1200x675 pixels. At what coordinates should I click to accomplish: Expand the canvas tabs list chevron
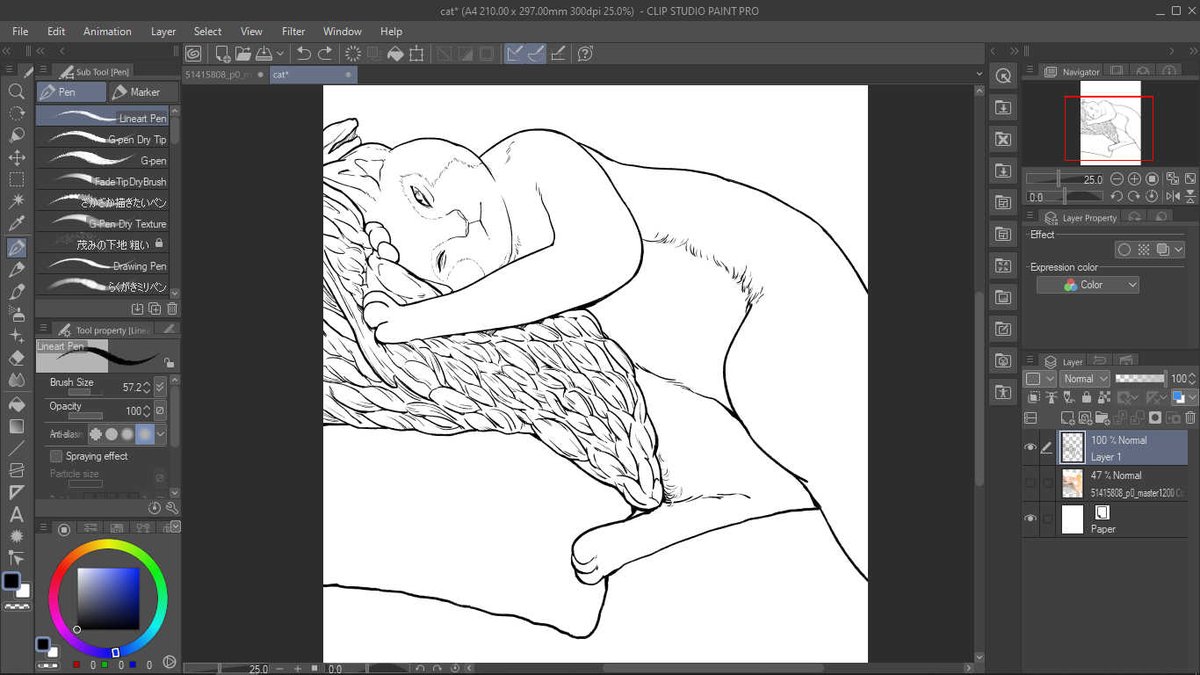[979, 74]
